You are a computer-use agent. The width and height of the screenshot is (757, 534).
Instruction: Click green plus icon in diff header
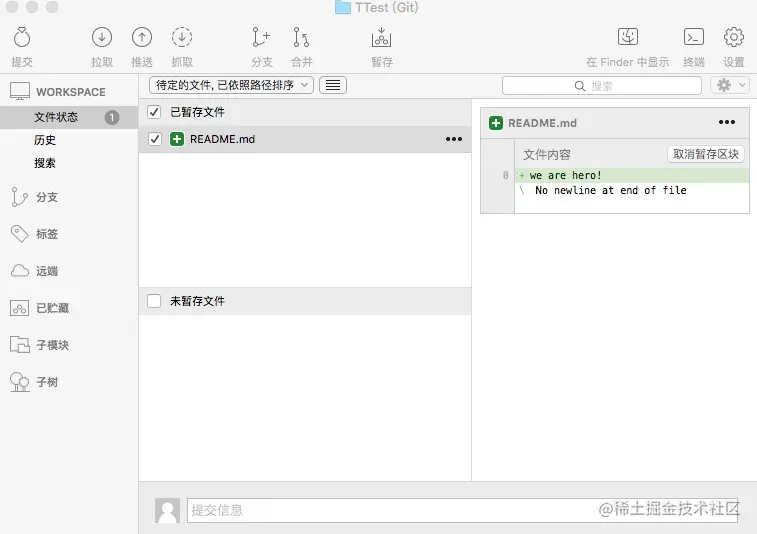click(x=496, y=123)
